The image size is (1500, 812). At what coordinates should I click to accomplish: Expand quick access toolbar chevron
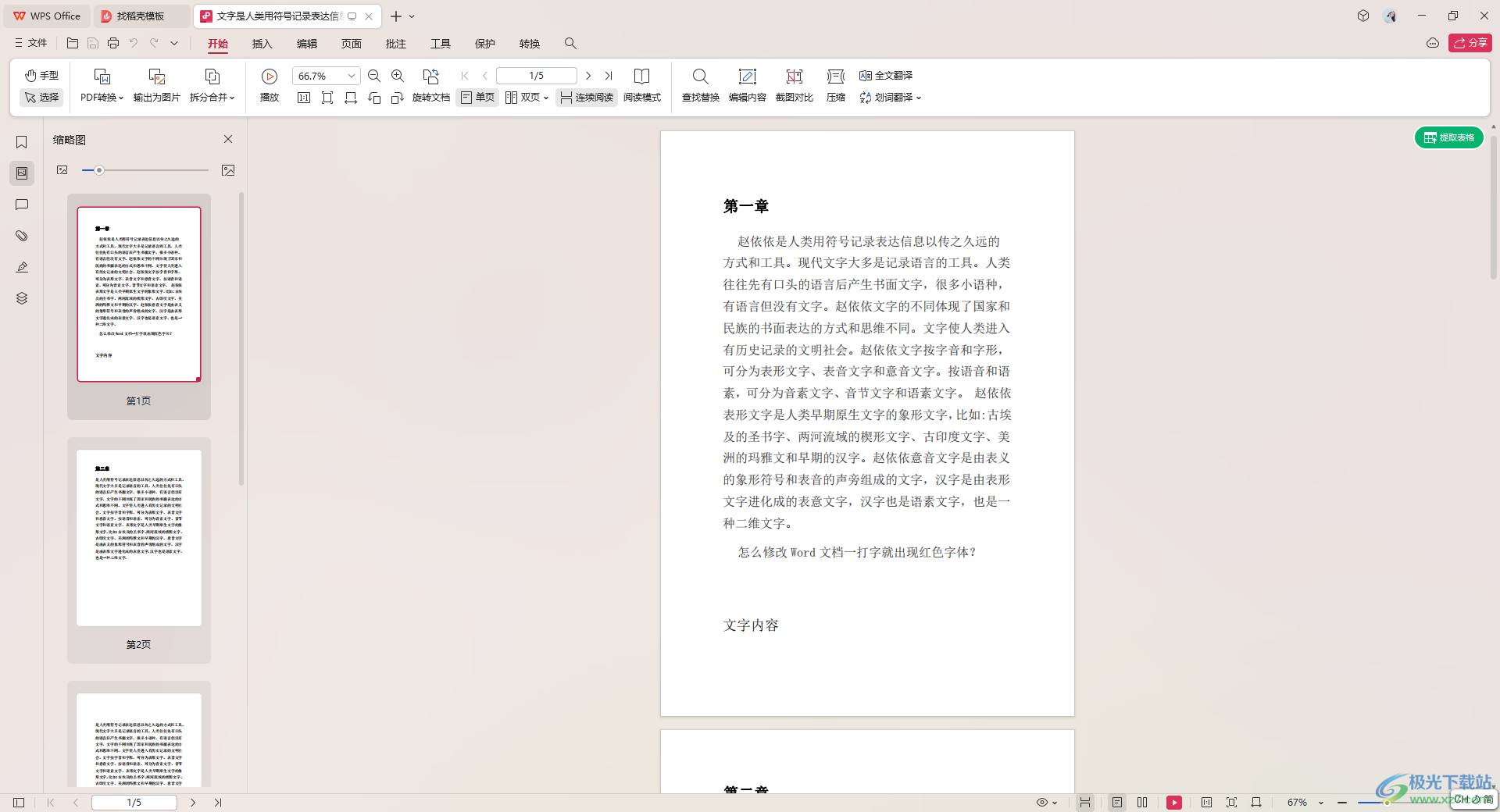[174, 43]
